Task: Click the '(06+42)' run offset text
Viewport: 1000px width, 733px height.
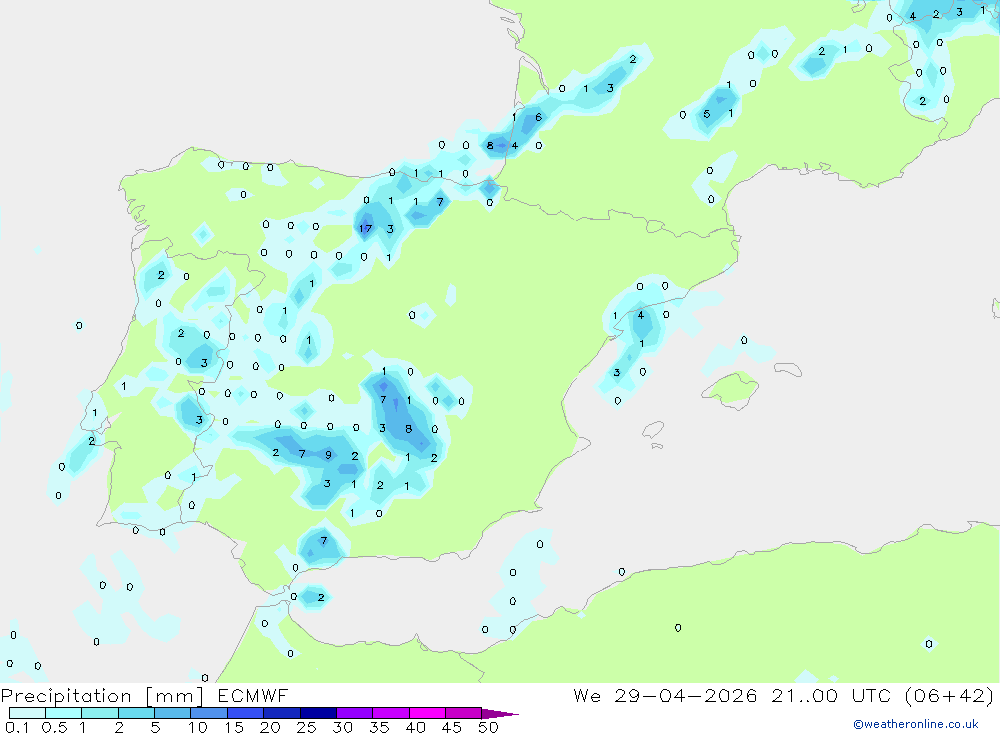Action: click(950, 696)
